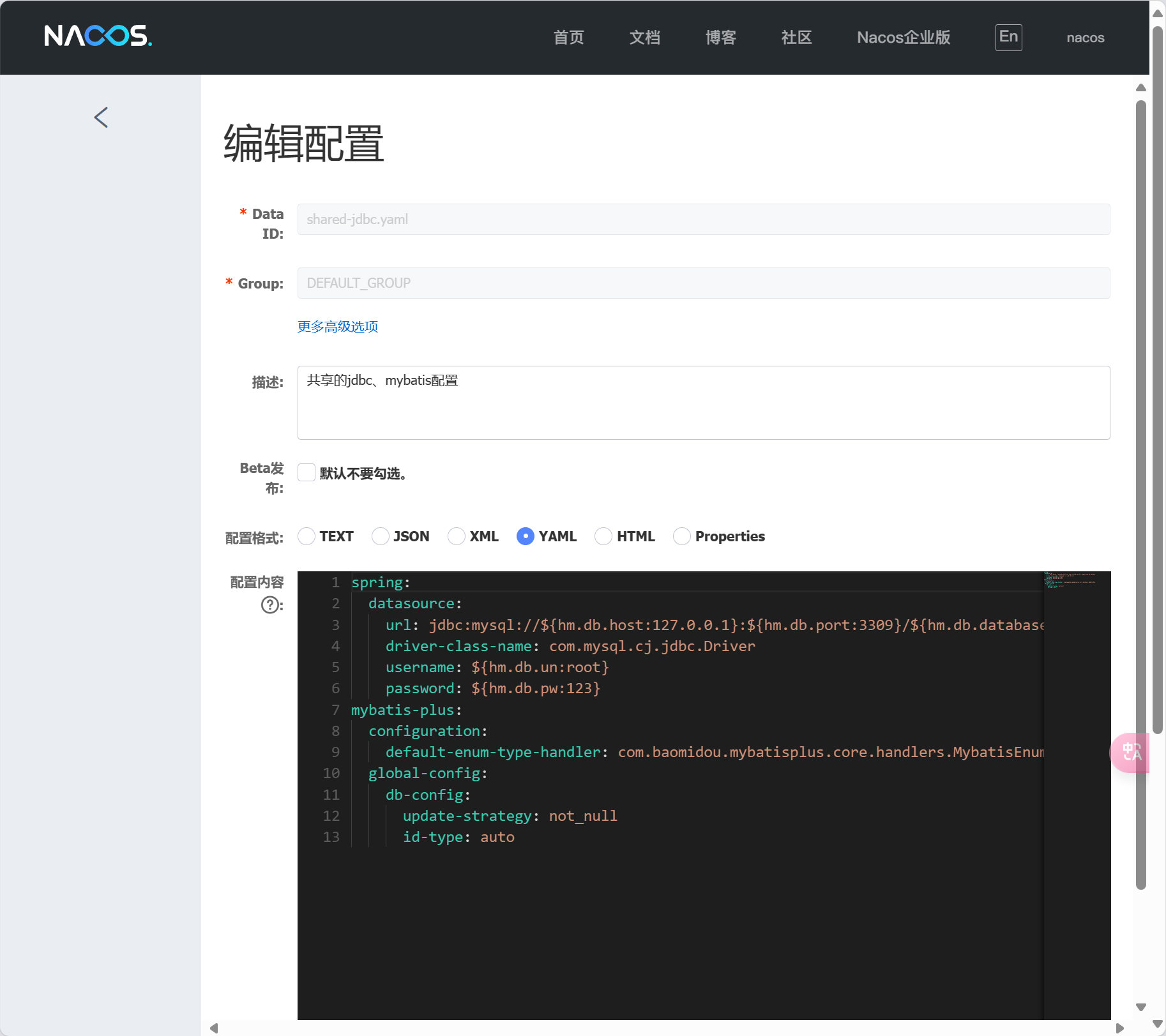The width and height of the screenshot is (1166, 1036).
Task: Go to the 首页 home page
Action: pos(568,38)
